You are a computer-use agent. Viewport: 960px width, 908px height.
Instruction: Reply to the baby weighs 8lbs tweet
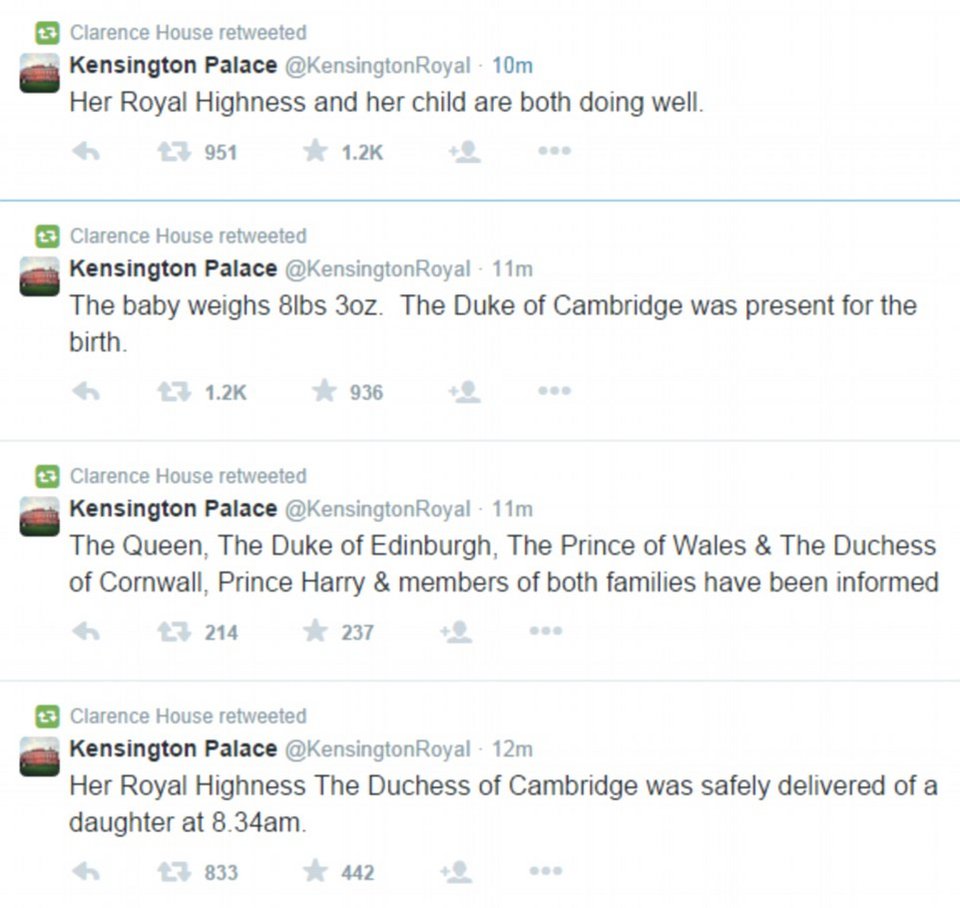(86, 391)
